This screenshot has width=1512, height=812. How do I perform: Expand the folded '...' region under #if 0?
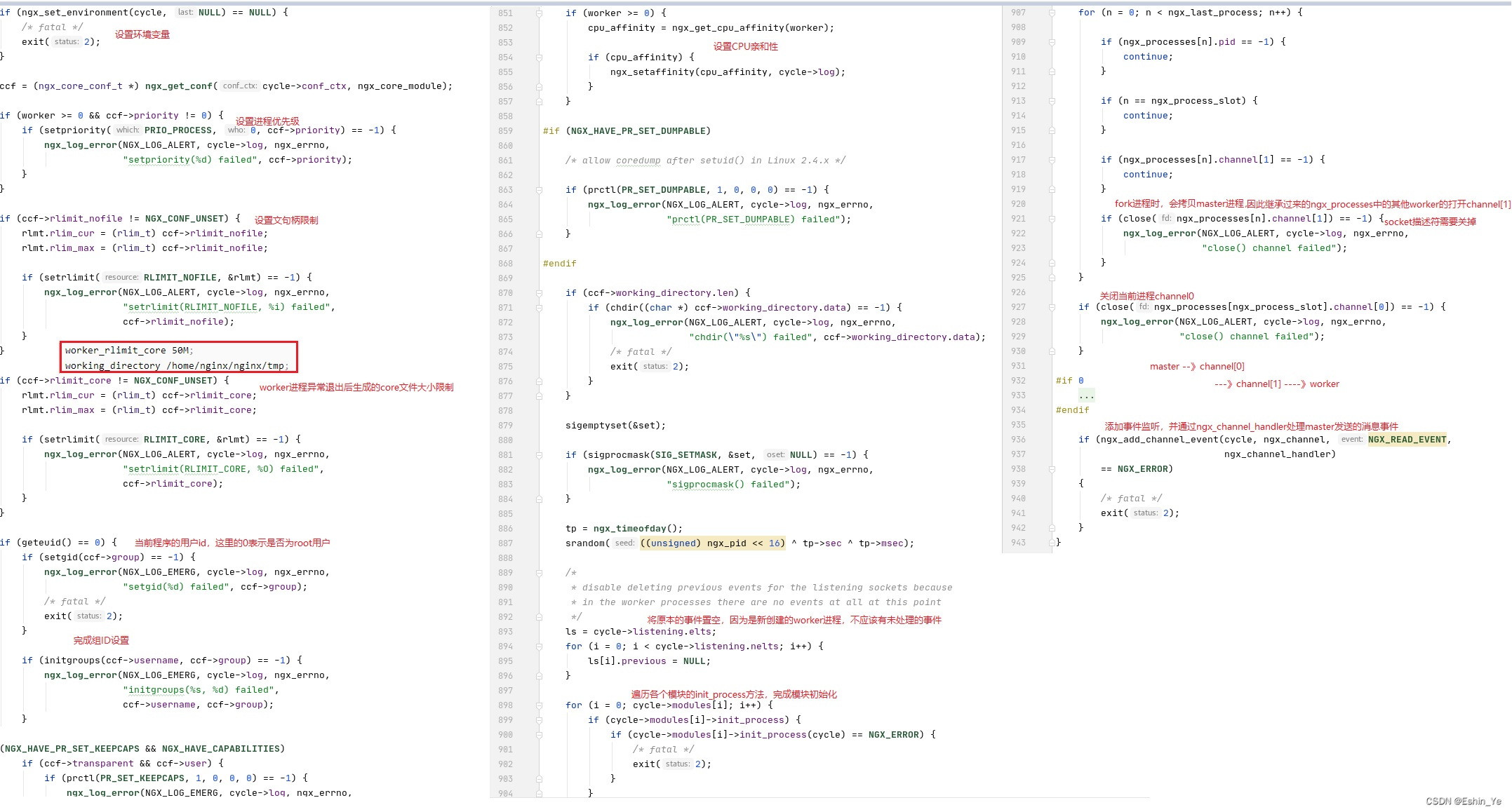1086,395
